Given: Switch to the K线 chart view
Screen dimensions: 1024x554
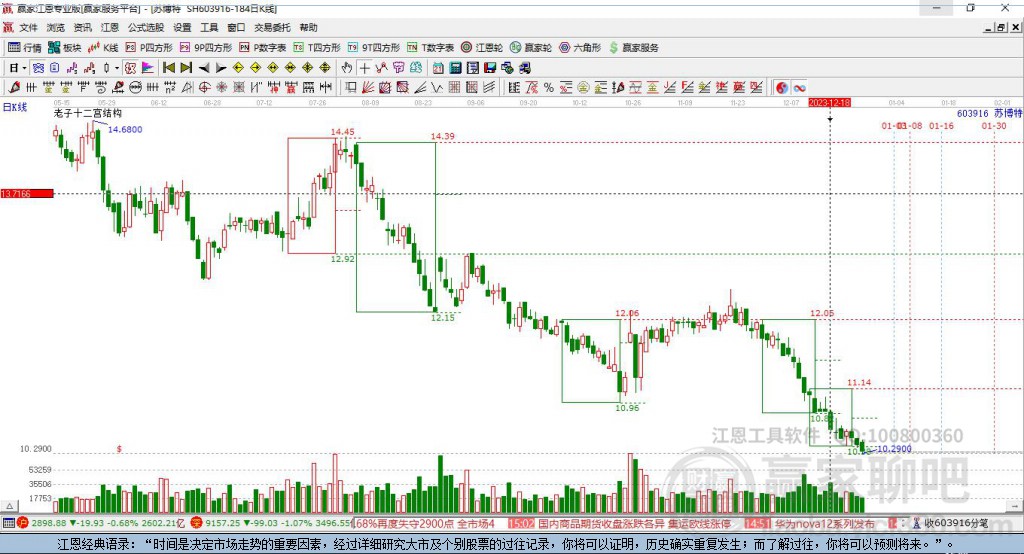Looking at the screenshot, I should pos(104,48).
